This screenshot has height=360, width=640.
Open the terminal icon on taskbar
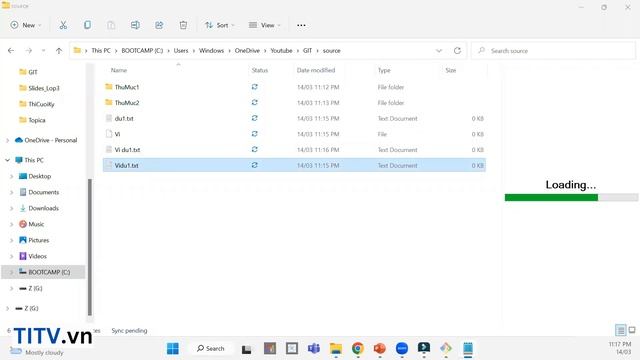click(x=424, y=348)
